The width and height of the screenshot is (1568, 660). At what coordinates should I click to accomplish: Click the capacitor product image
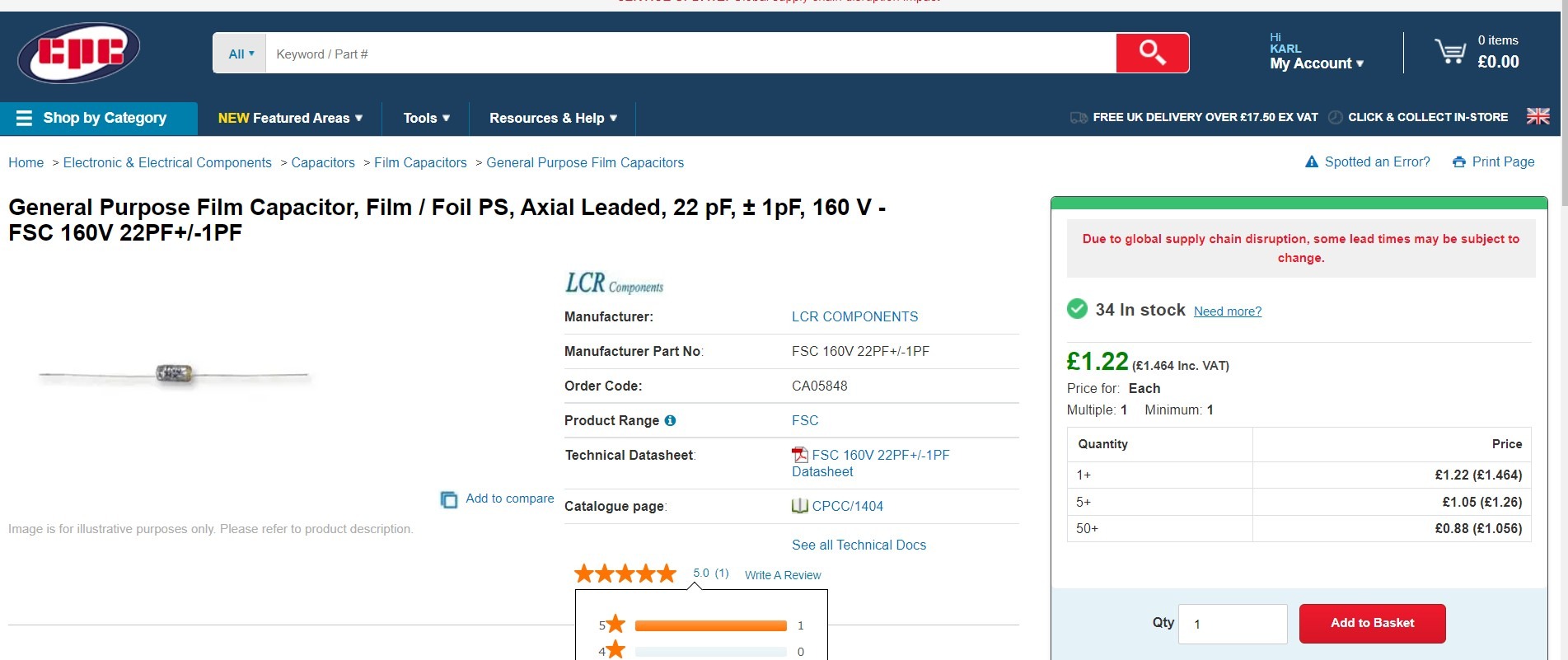174,375
